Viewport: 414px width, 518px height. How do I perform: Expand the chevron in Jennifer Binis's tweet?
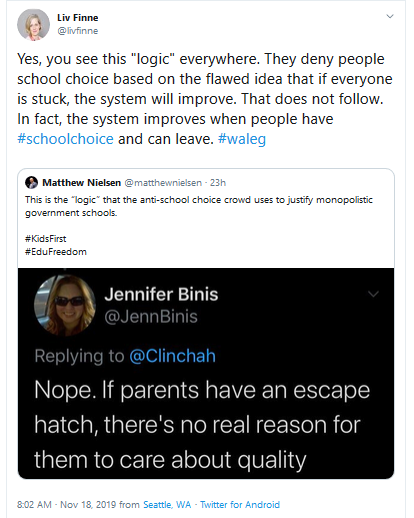pyautogui.click(x=373, y=294)
